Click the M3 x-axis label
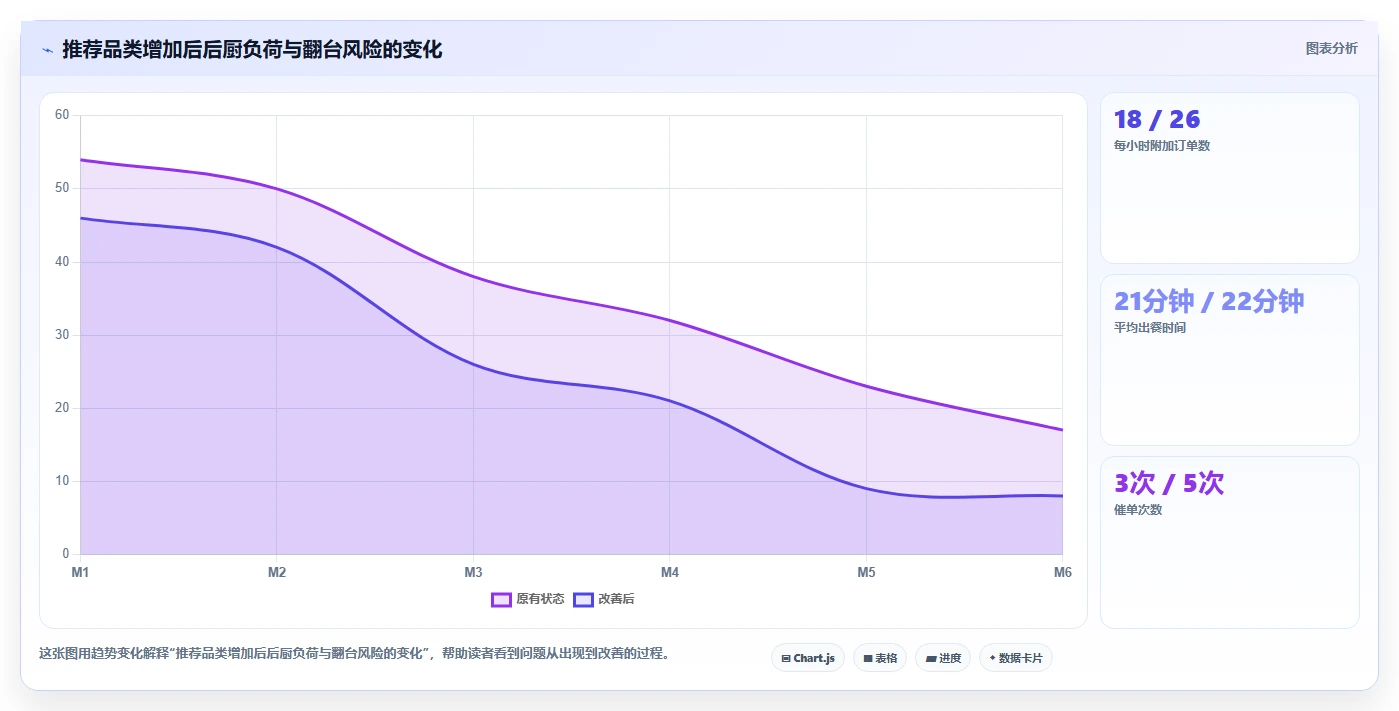Screen dimensions: 1399x711 473,572
